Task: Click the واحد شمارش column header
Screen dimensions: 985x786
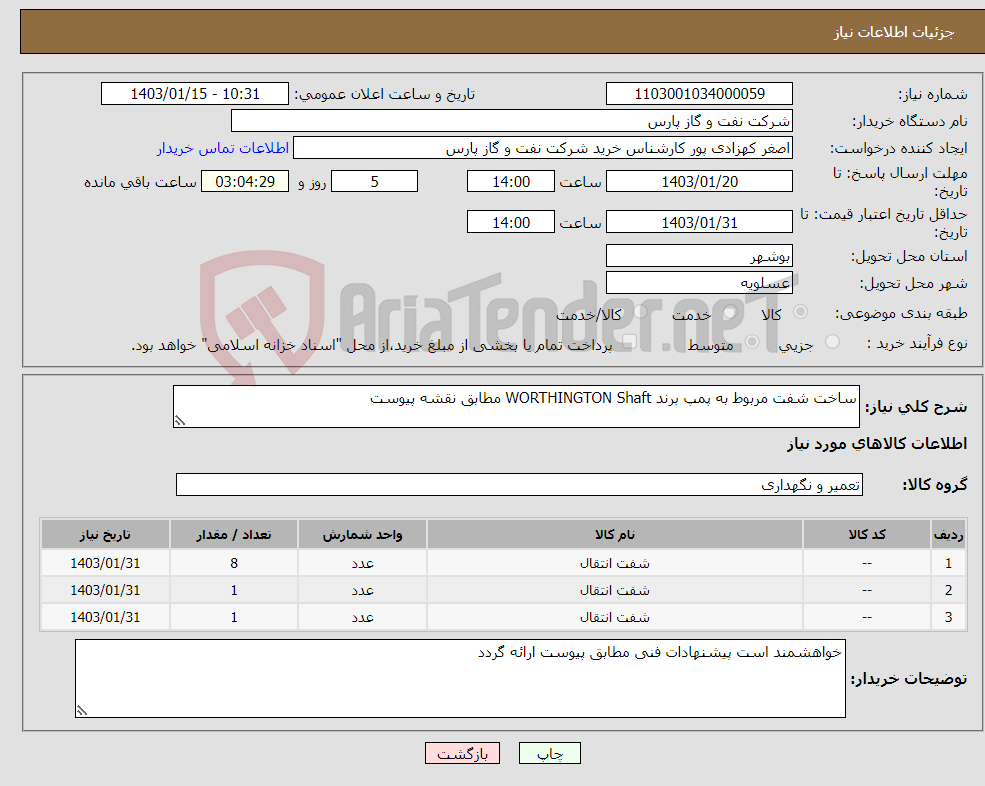Action: (x=362, y=534)
